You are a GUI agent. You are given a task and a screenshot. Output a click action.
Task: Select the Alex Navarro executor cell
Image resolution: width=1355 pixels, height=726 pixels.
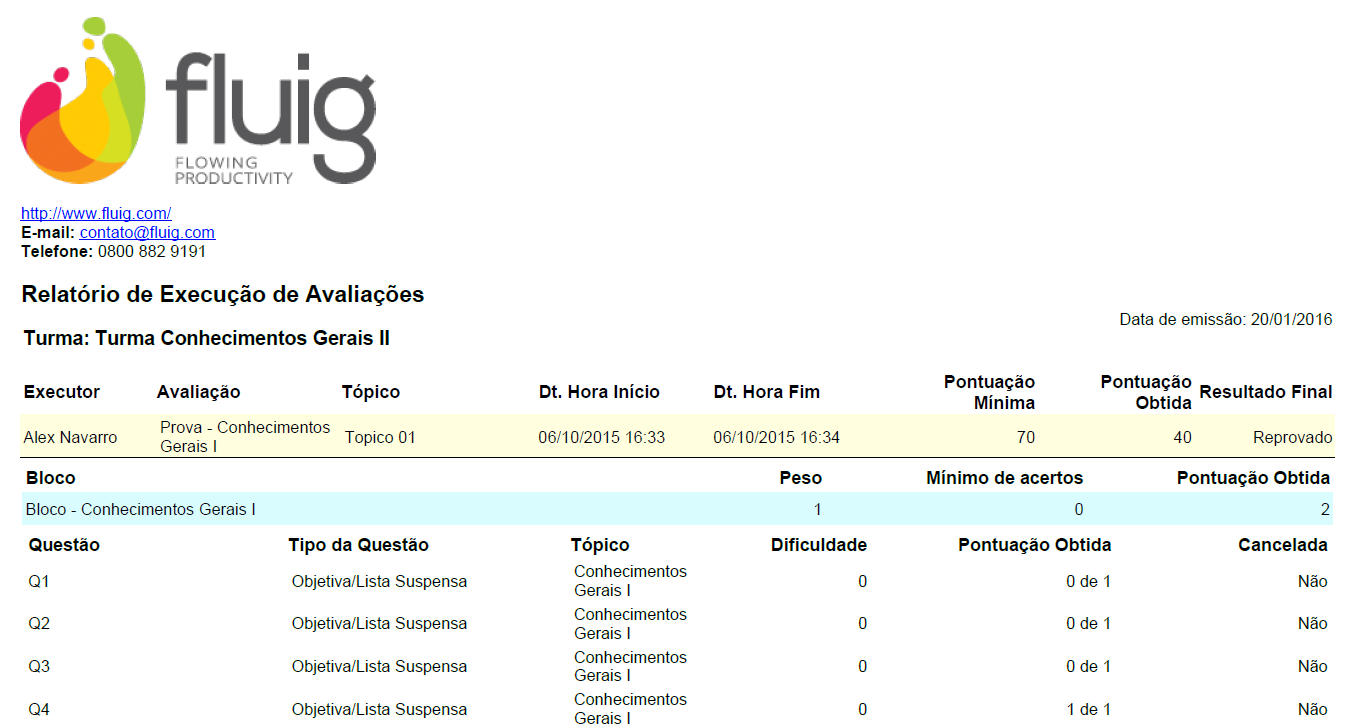click(x=71, y=437)
